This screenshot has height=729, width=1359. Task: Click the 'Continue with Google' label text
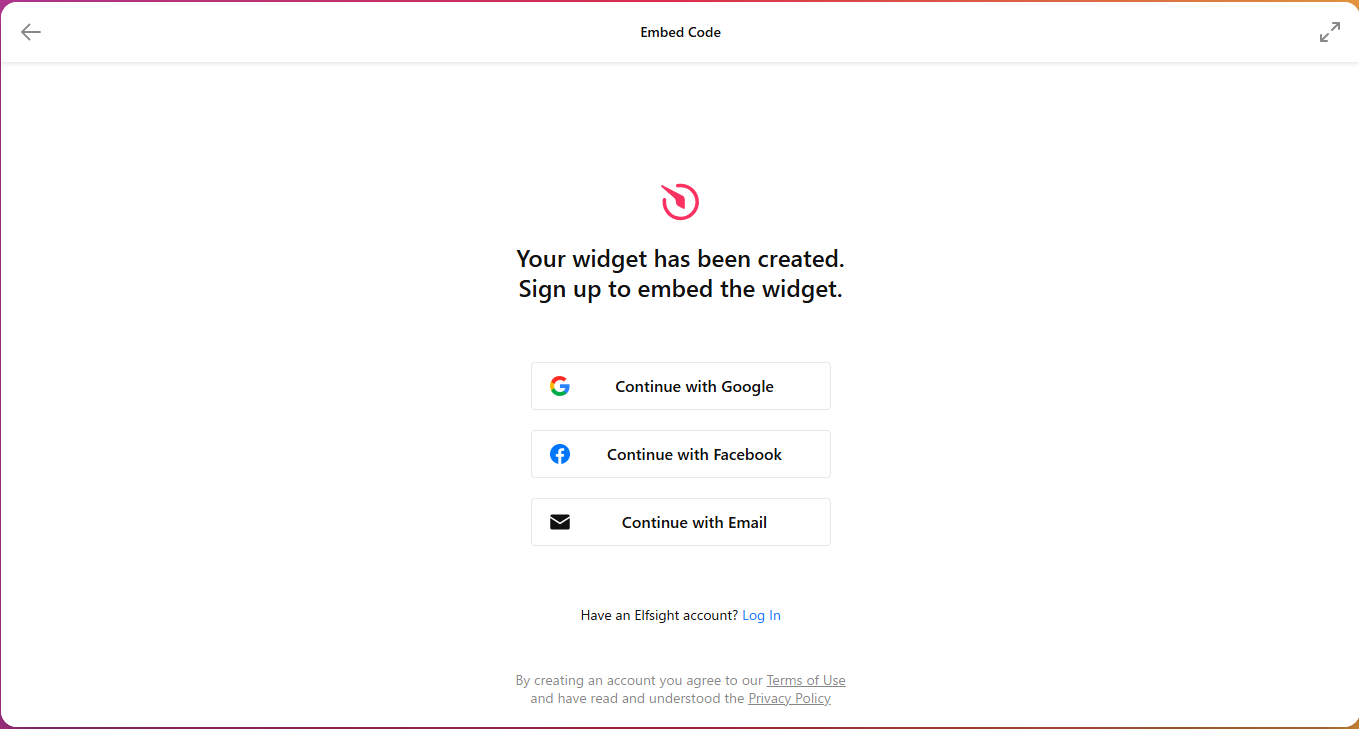click(695, 386)
